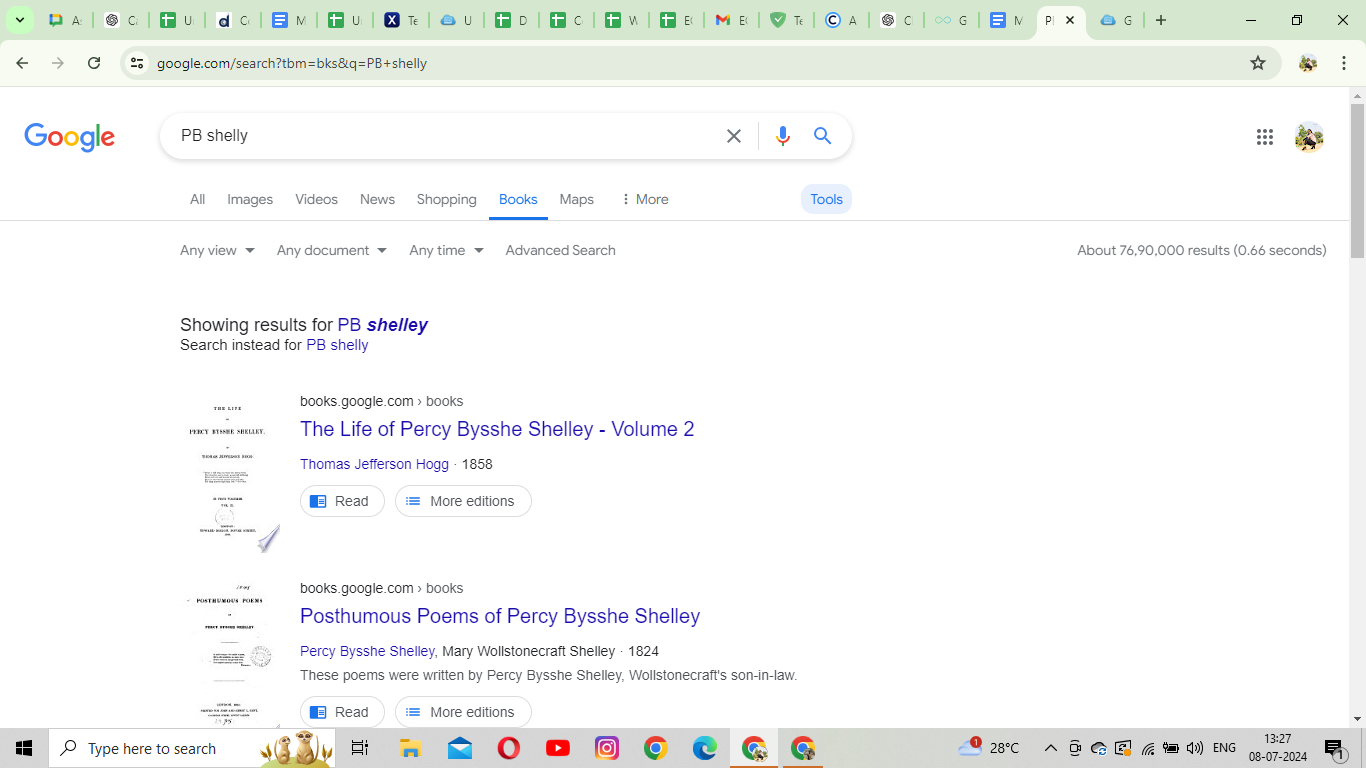Click the page vertical scrollbar thumb

click(x=1357, y=182)
